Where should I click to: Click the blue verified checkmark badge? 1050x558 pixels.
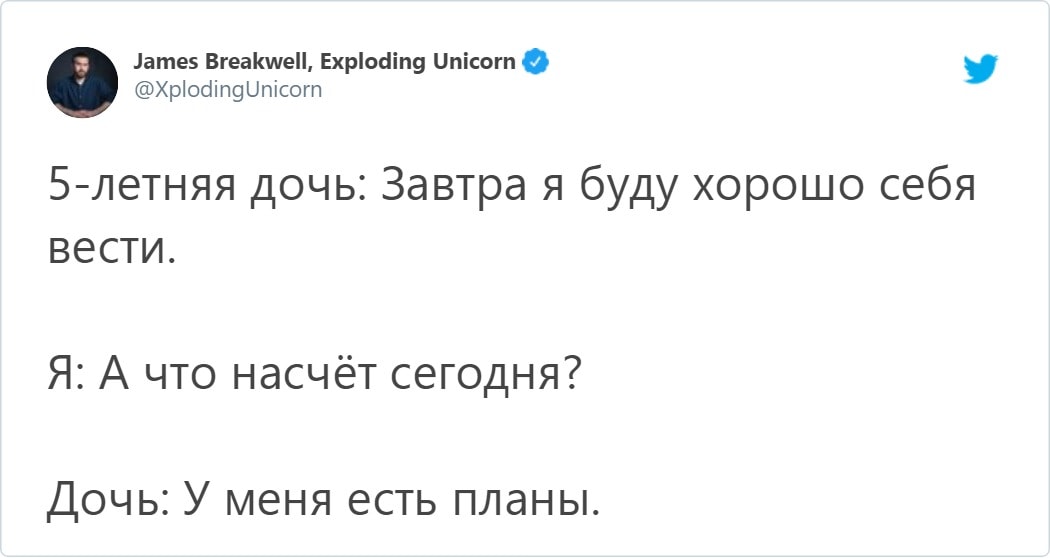click(x=535, y=62)
